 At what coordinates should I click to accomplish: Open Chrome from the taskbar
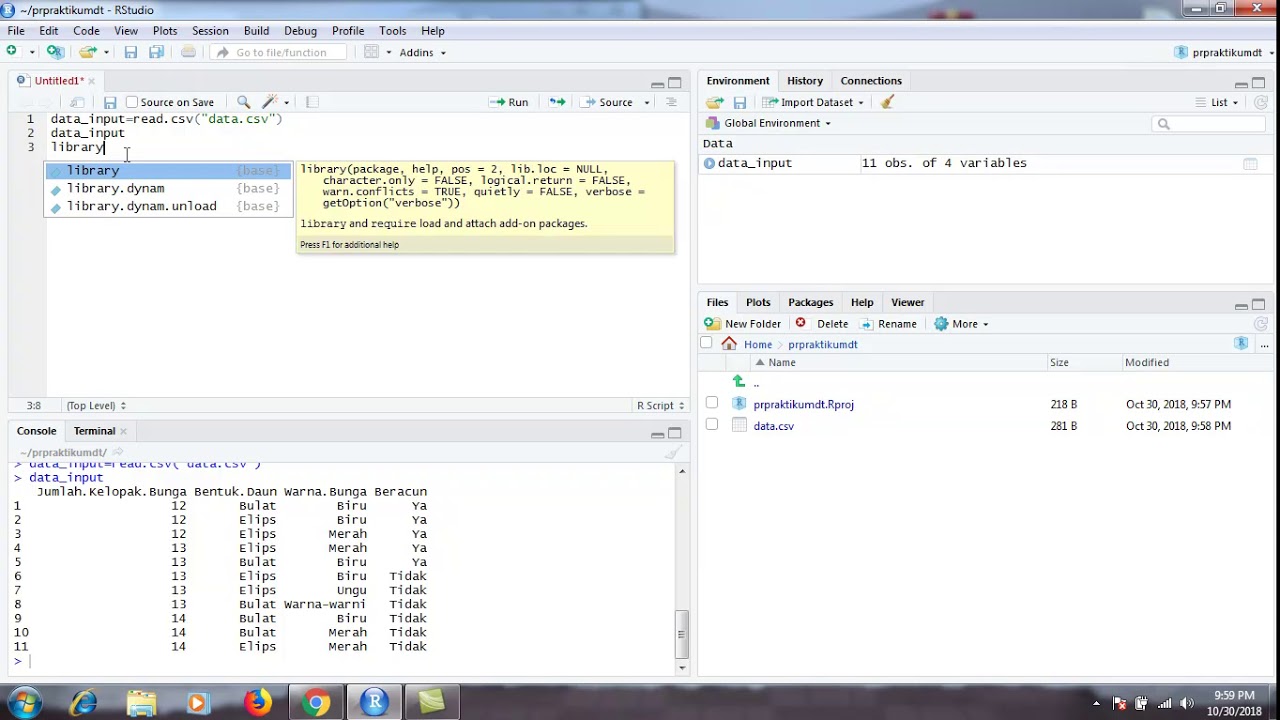coord(317,702)
